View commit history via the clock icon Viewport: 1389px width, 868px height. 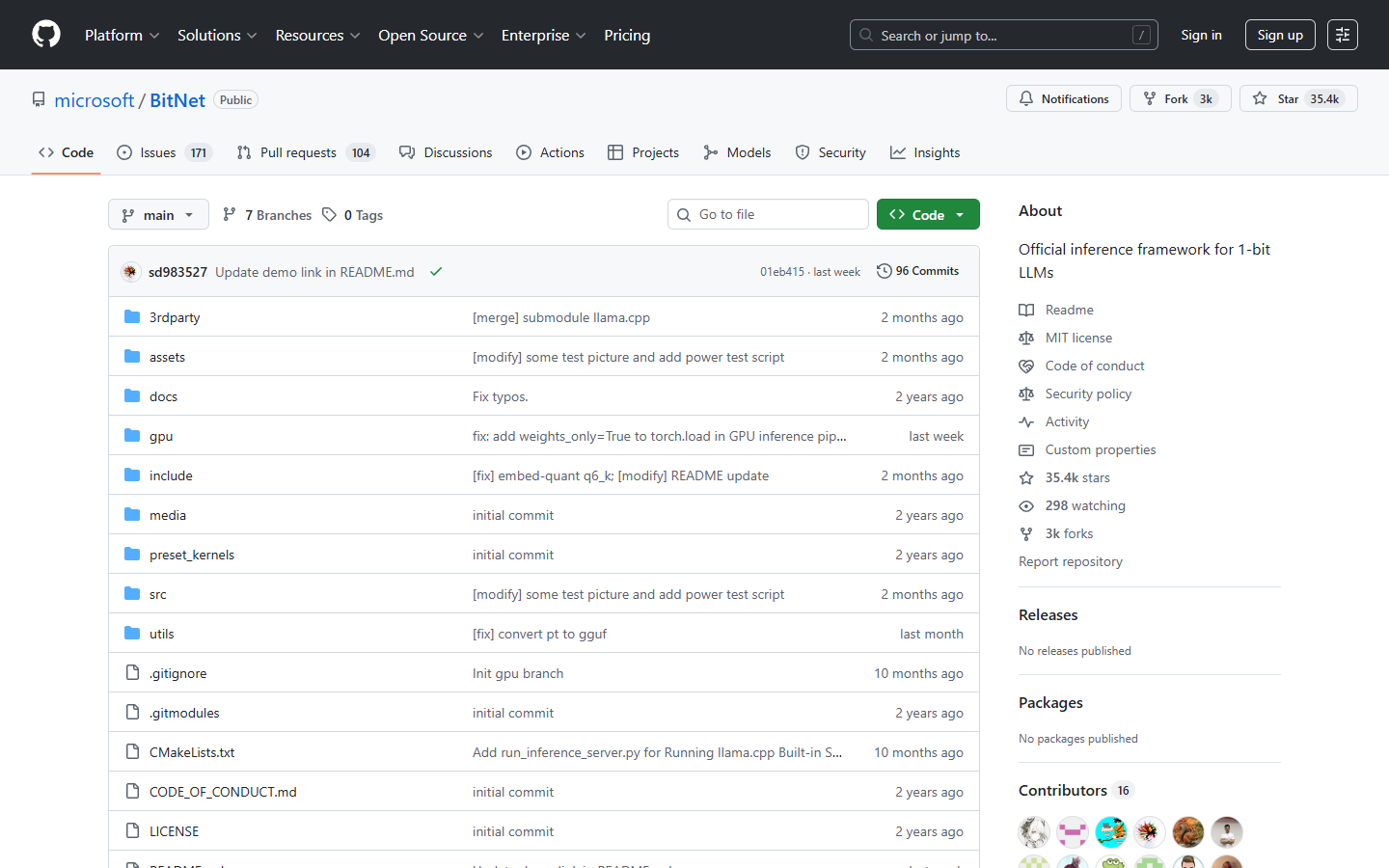pos(885,271)
